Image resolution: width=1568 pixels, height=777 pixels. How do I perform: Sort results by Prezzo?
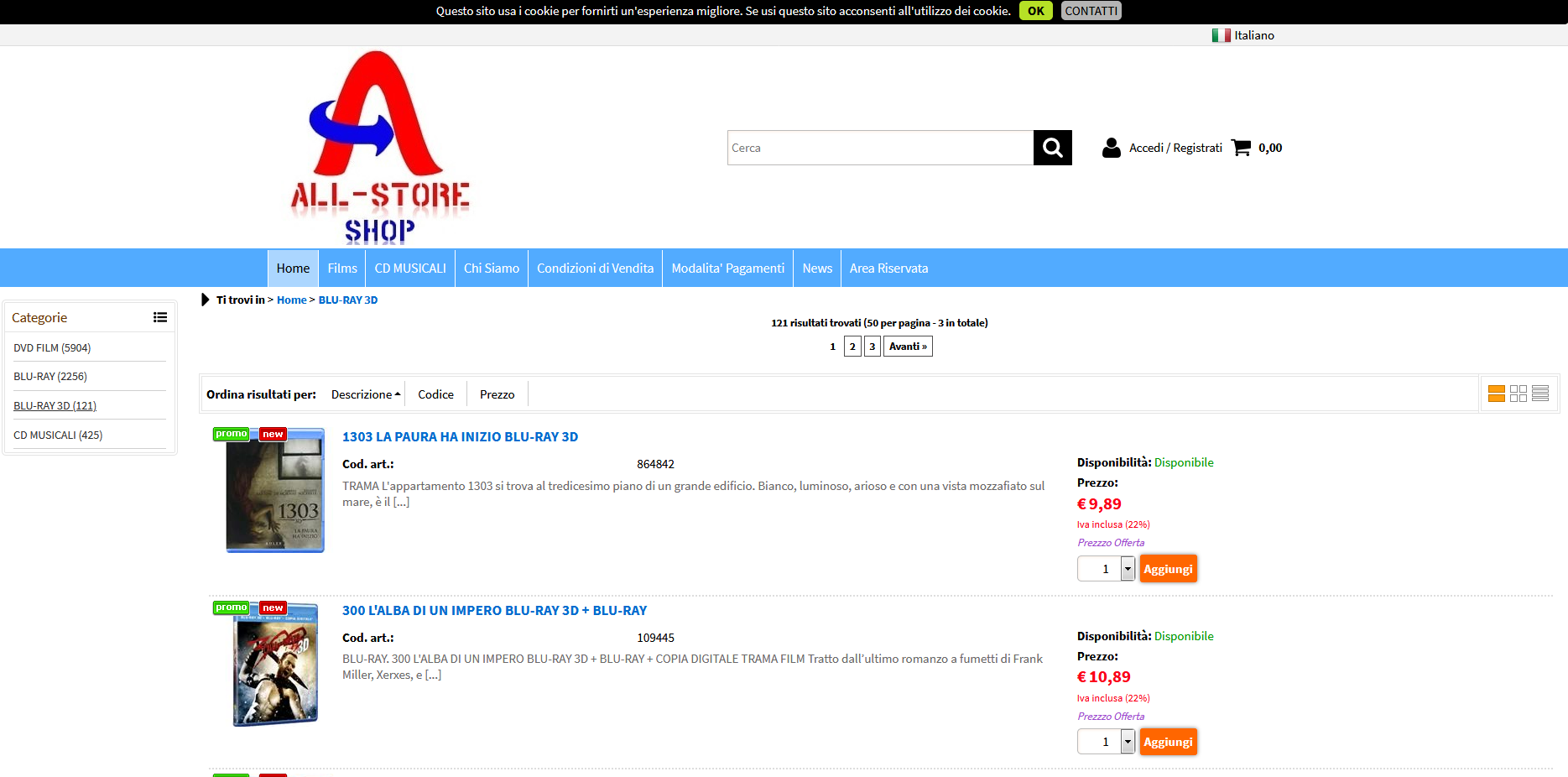coord(497,394)
